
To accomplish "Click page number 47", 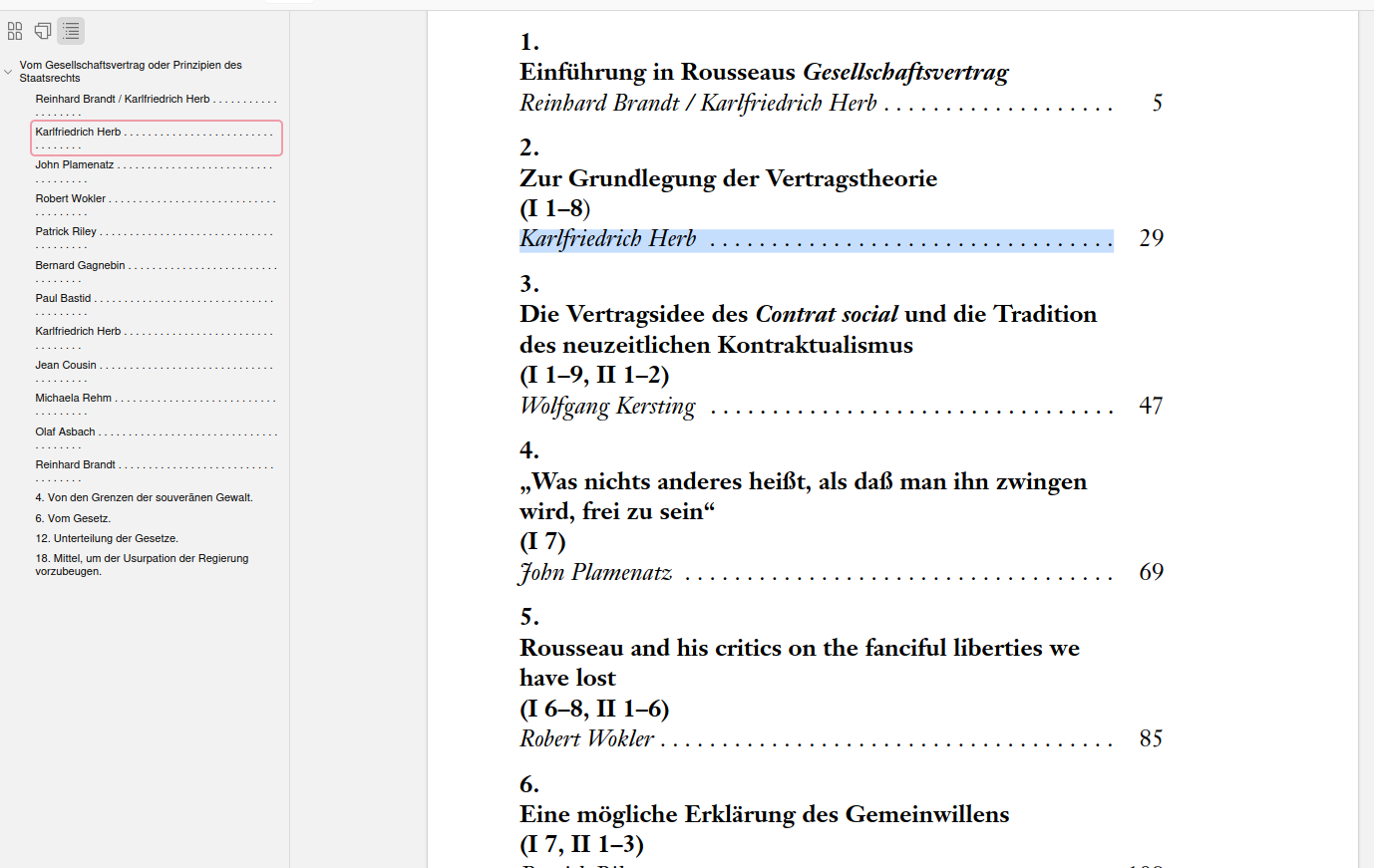I will (x=1152, y=406).
